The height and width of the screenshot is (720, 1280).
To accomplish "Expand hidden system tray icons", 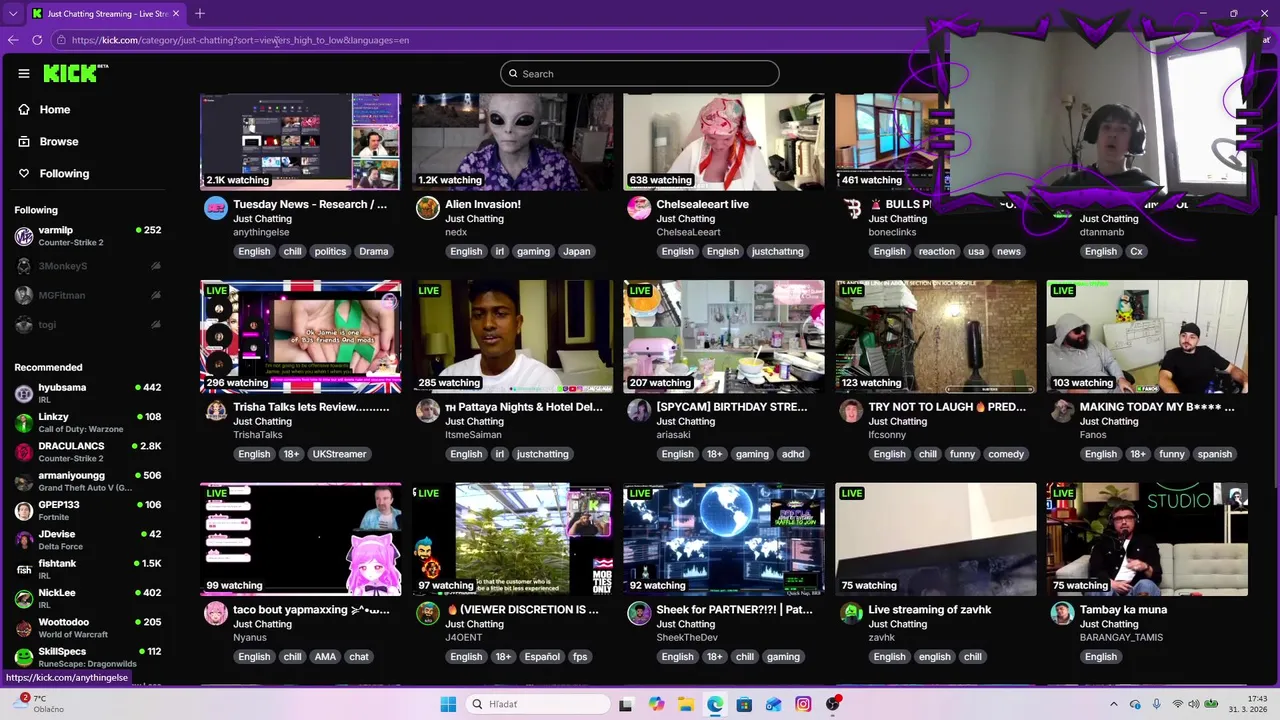I will (1113, 704).
